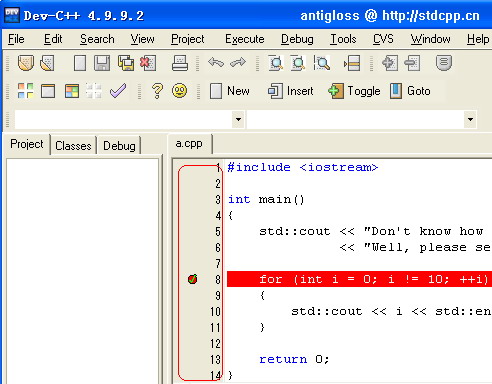Open the File menu
Viewport: 492px width, 384px height.
16,39
